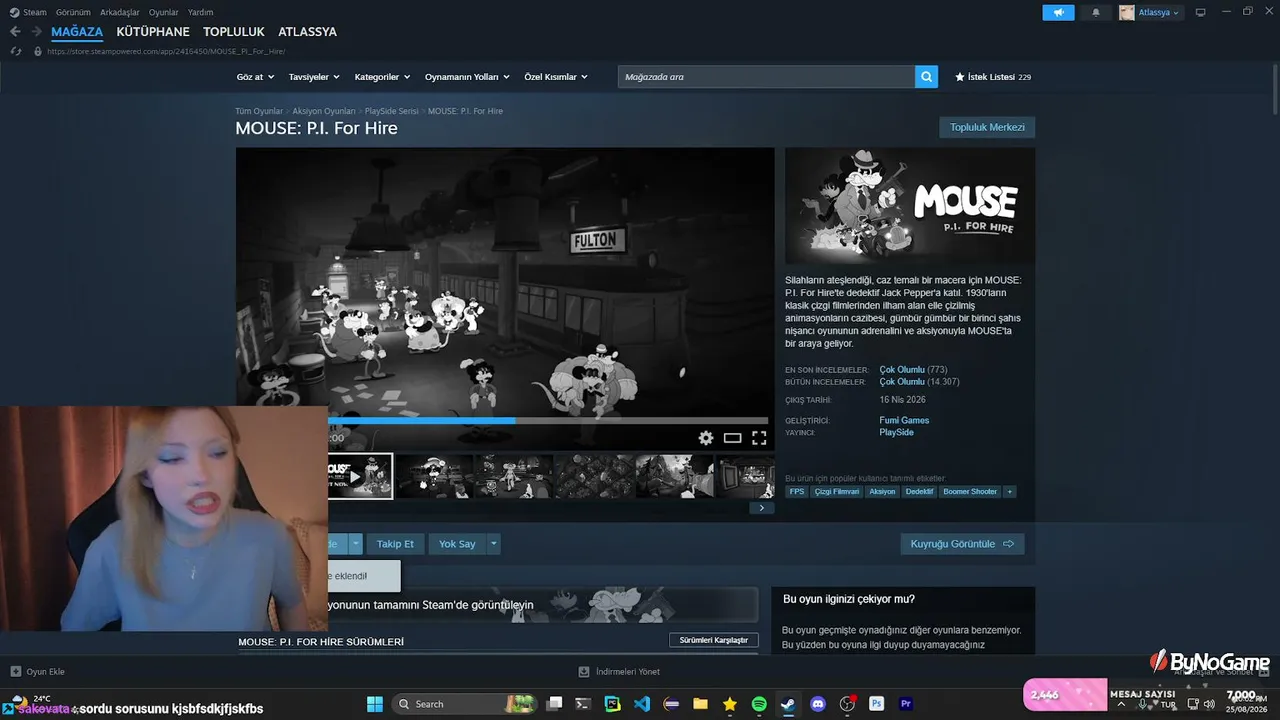Image resolution: width=1280 pixels, height=720 pixels.
Task: Enter fullscreen on the trailer video
Action: 759,438
